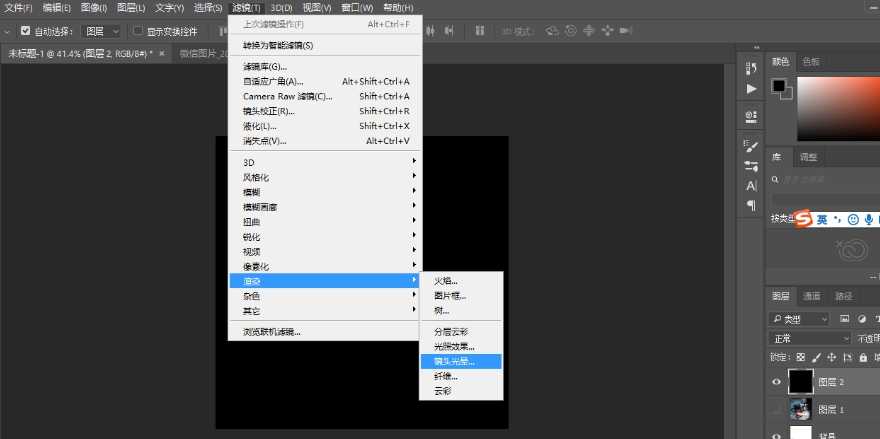This screenshot has width=880, height=439.
Task: Enable the 显示变换控件 checkbox
Action: pyautogui.click(x=138, y=31)
